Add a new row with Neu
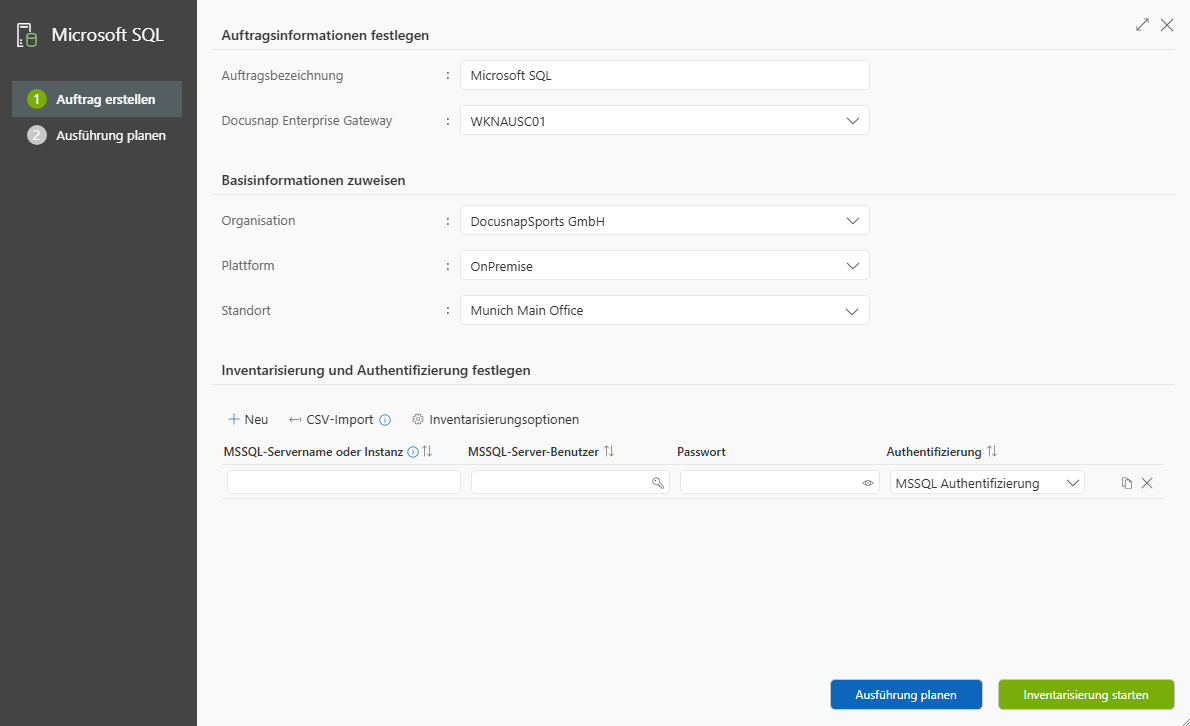 (248, 420)
